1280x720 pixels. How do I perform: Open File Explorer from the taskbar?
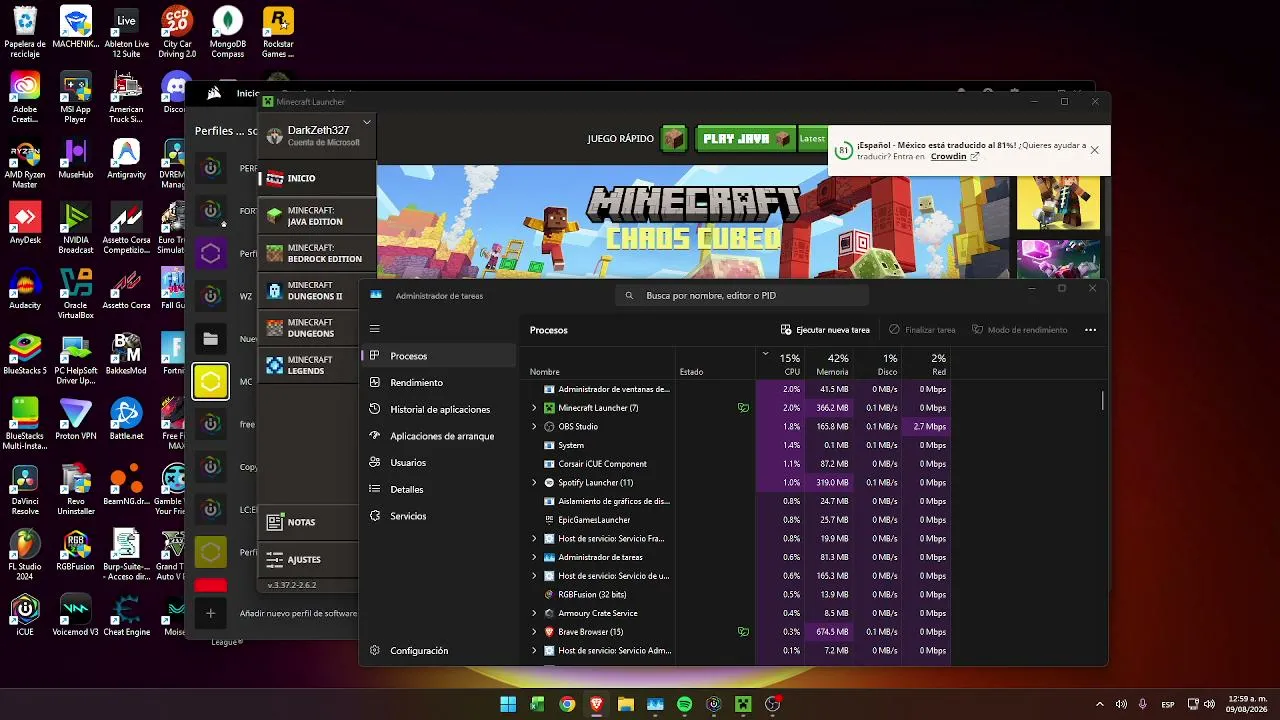tap(626, 704)
